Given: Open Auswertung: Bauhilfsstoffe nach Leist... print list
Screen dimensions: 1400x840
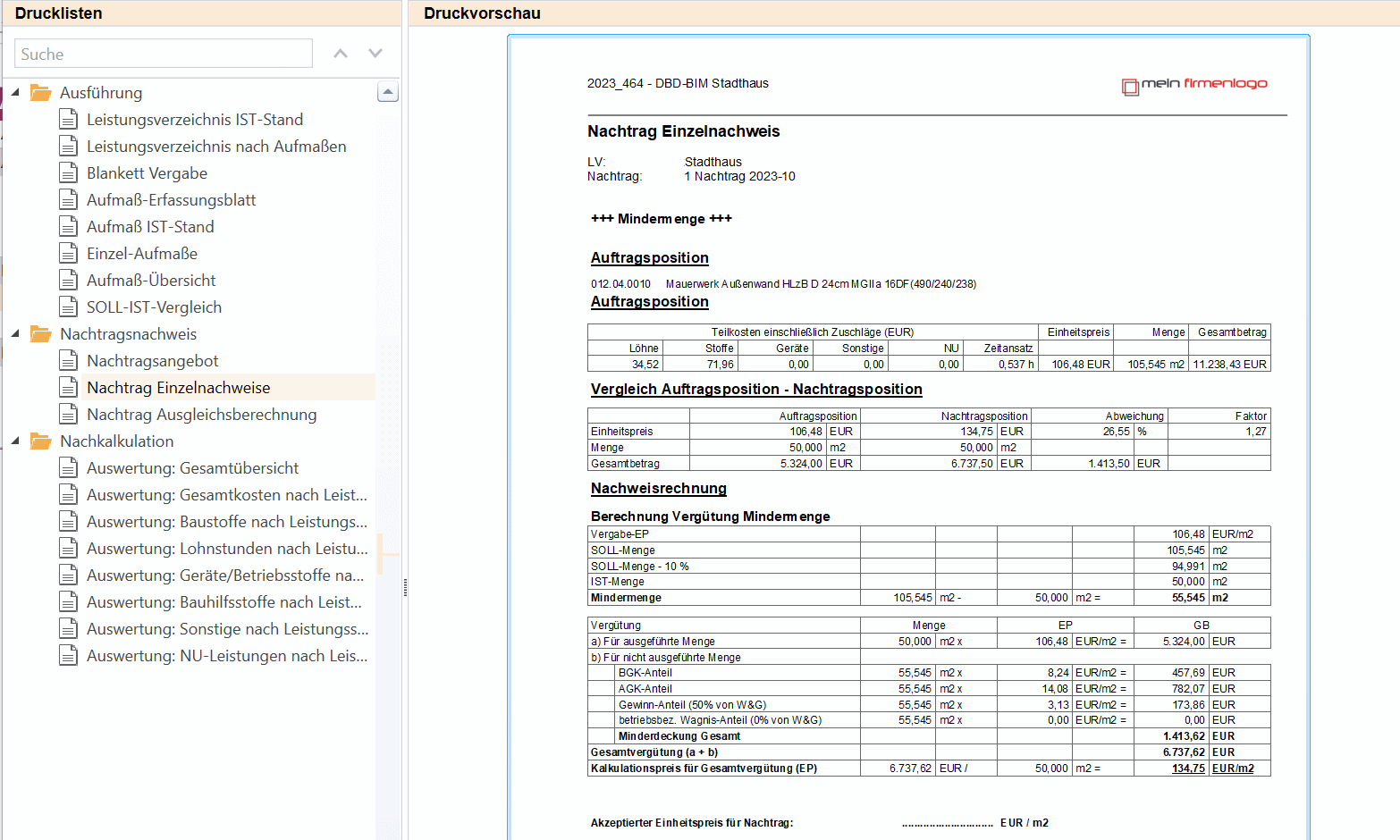Looking at the screenshot, I should [224, 602].
